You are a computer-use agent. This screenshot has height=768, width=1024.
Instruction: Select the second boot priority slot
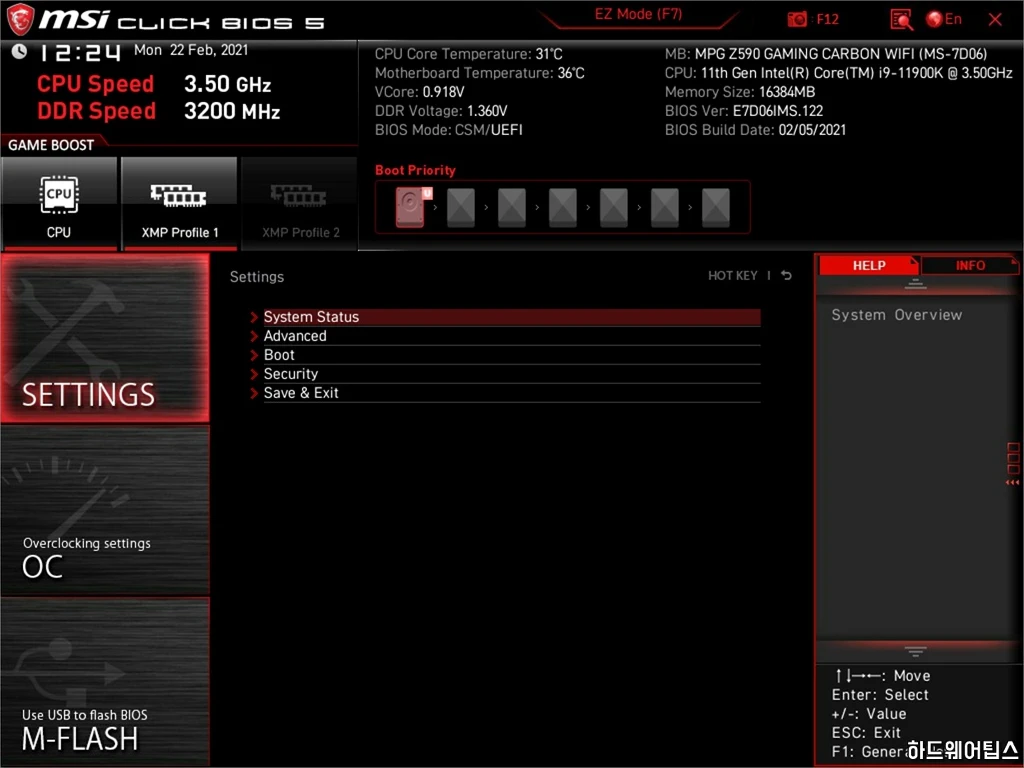tap(461, 208)
